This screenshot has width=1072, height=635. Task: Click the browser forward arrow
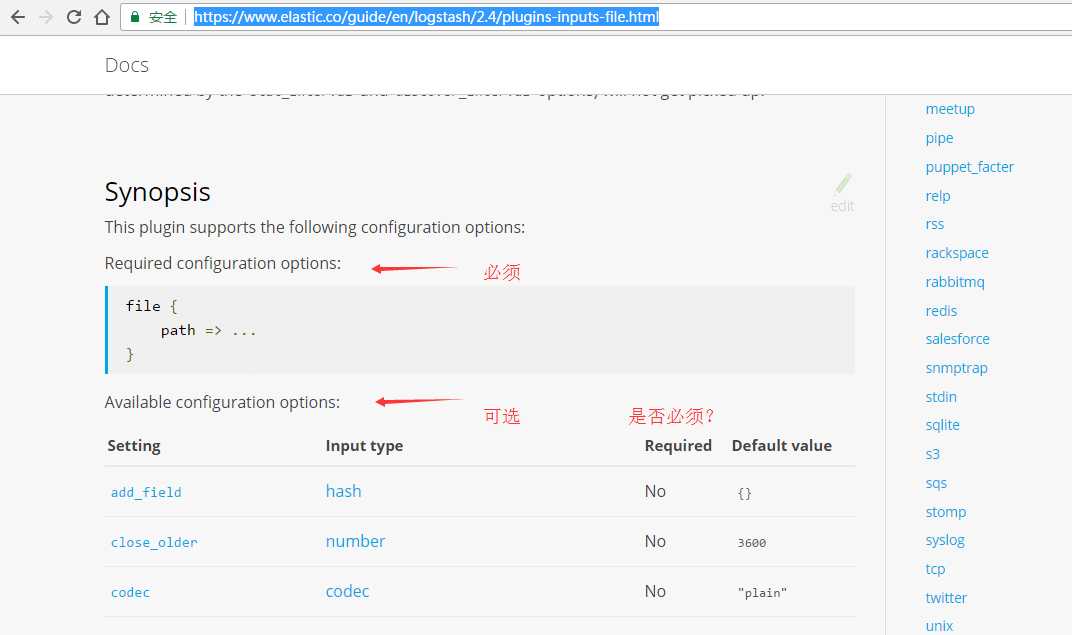[x=46, y=17]
